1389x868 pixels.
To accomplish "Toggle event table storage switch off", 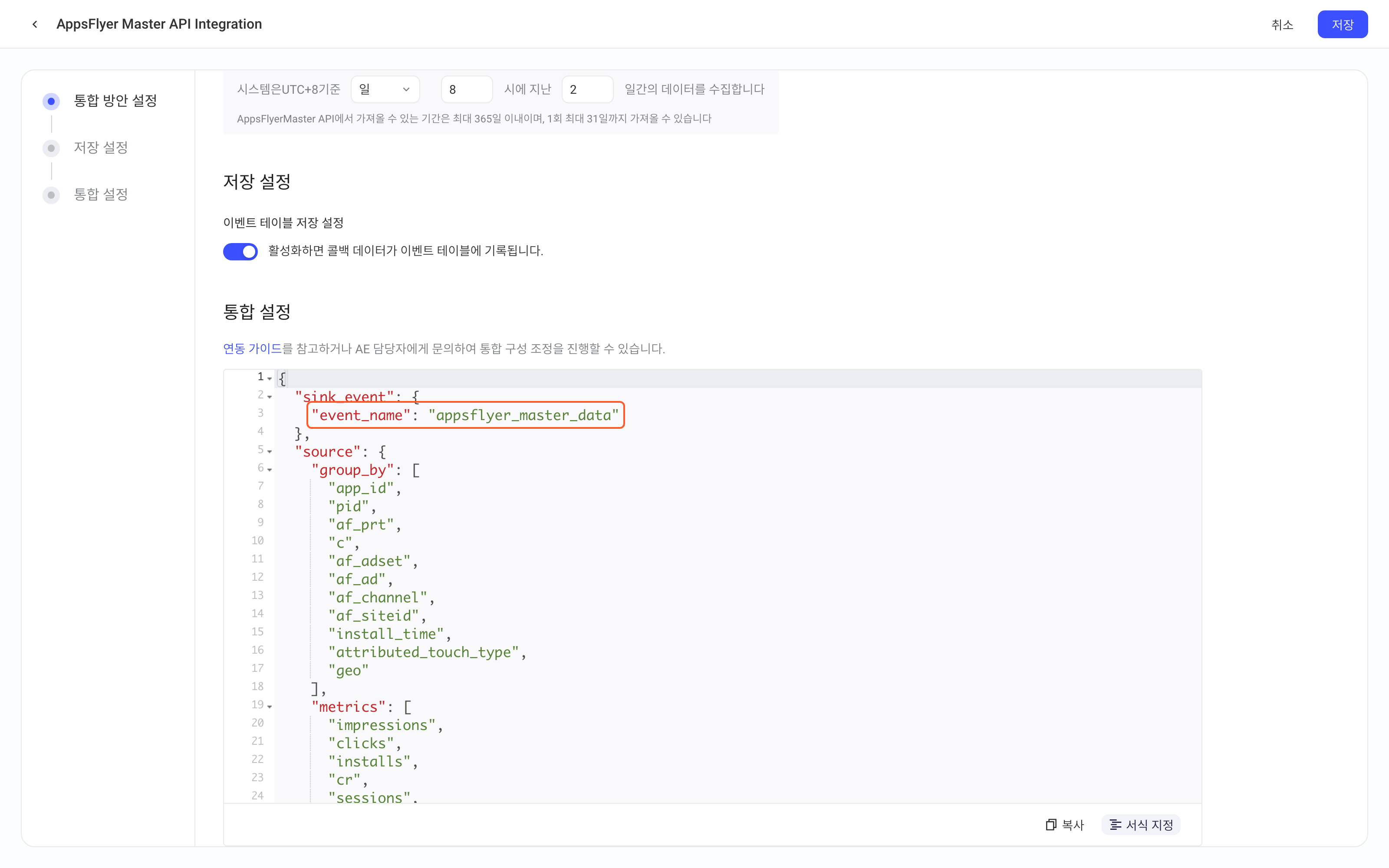I will coord(240,251).
